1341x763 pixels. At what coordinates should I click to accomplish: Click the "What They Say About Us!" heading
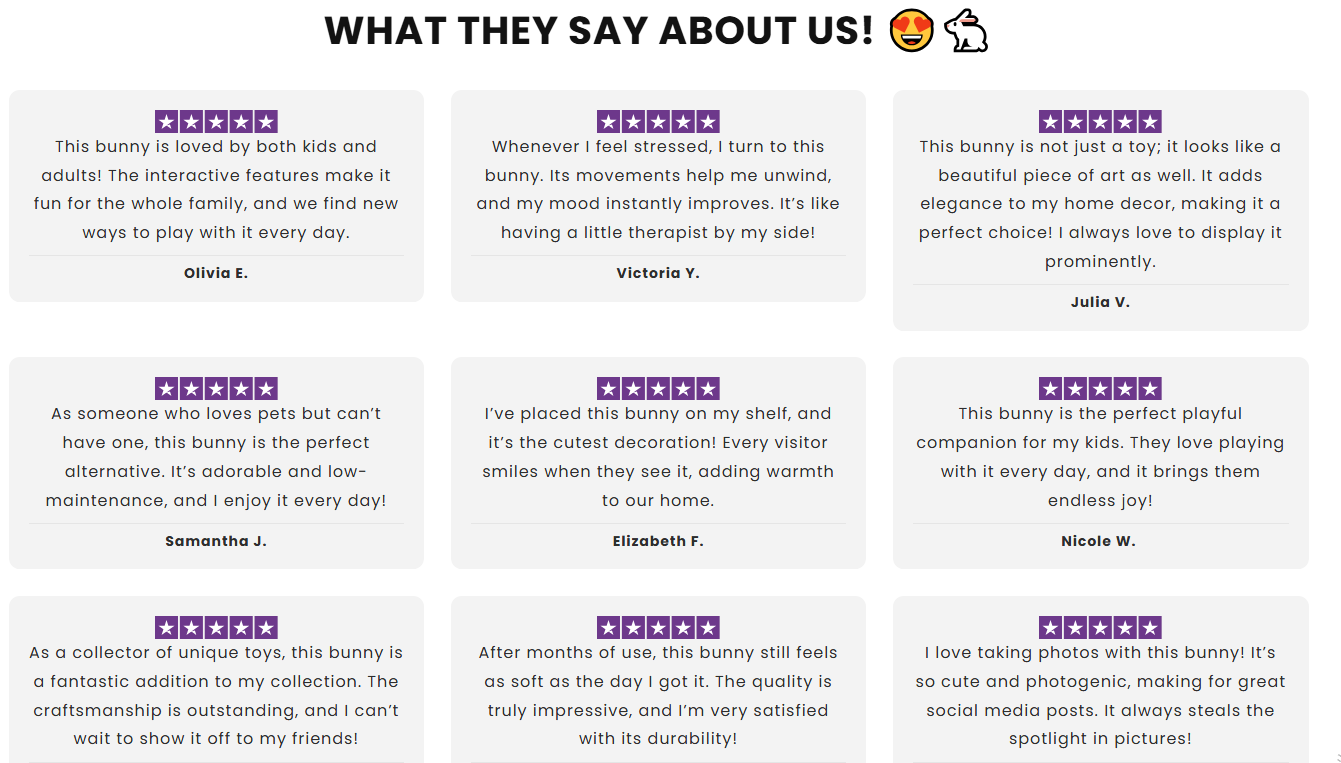[x=599, y=31]
